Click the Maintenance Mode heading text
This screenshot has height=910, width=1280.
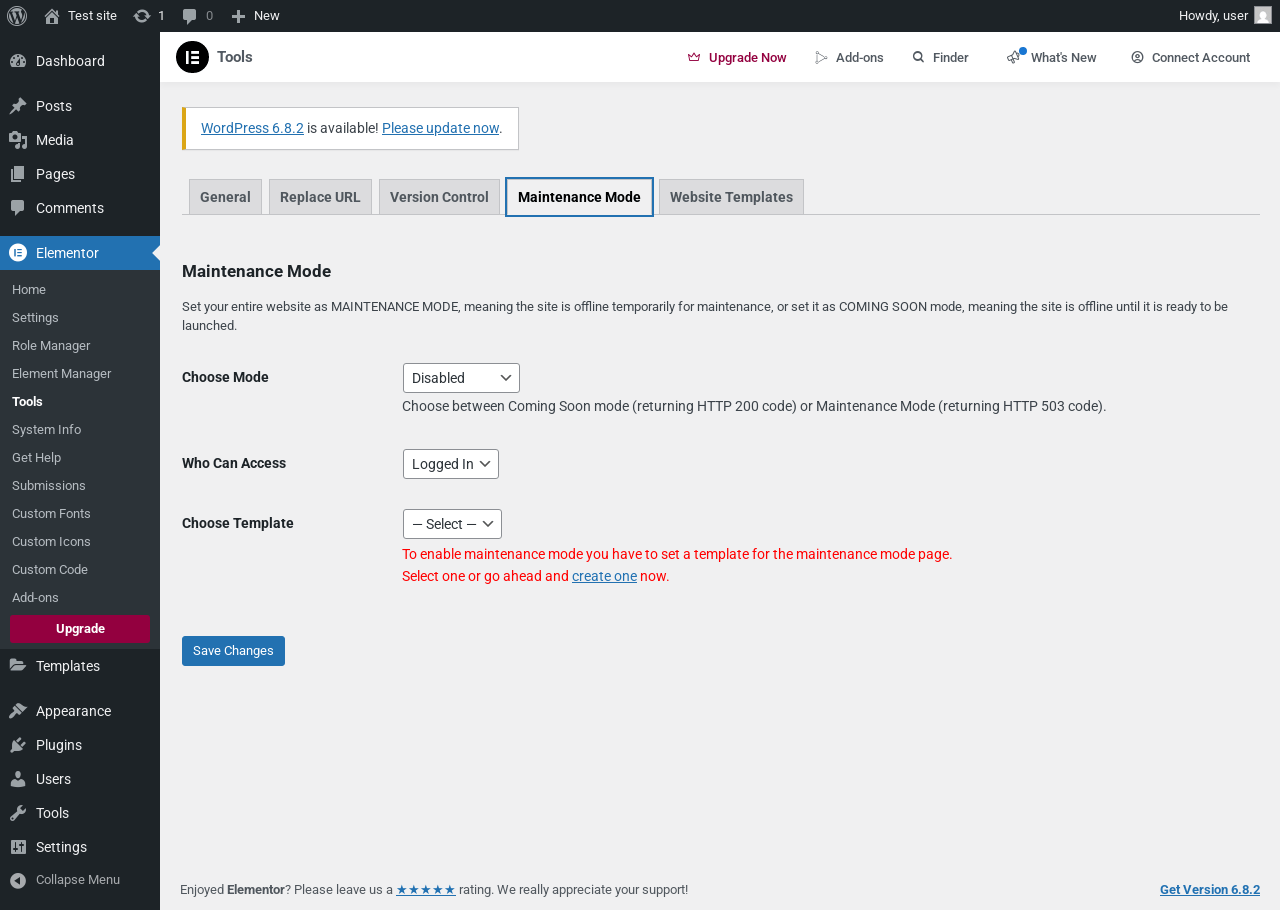click(x=256, y=271)
